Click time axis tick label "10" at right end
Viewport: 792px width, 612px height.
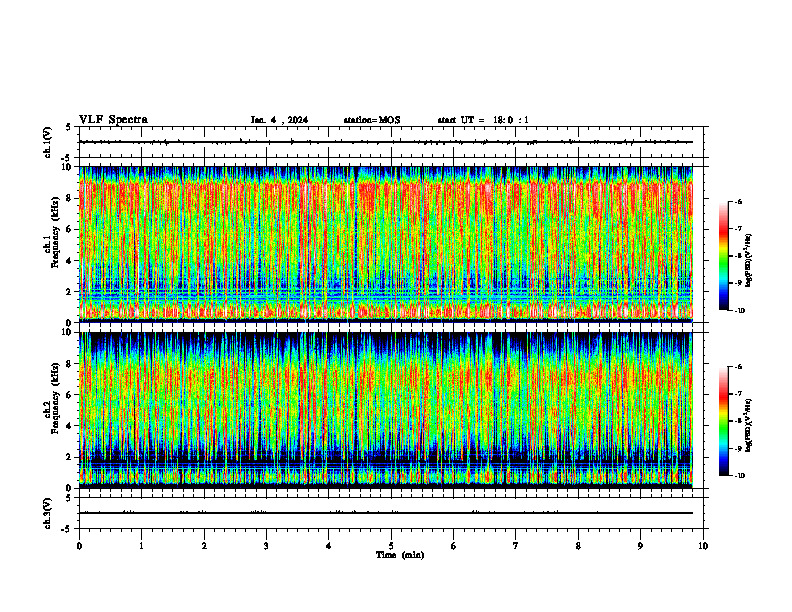click(x=703, y=546)
